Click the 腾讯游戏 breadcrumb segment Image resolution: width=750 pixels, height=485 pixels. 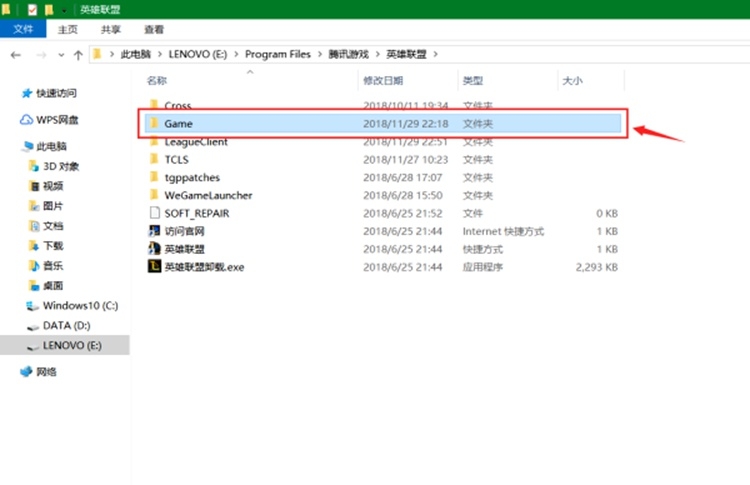[348, 54]
